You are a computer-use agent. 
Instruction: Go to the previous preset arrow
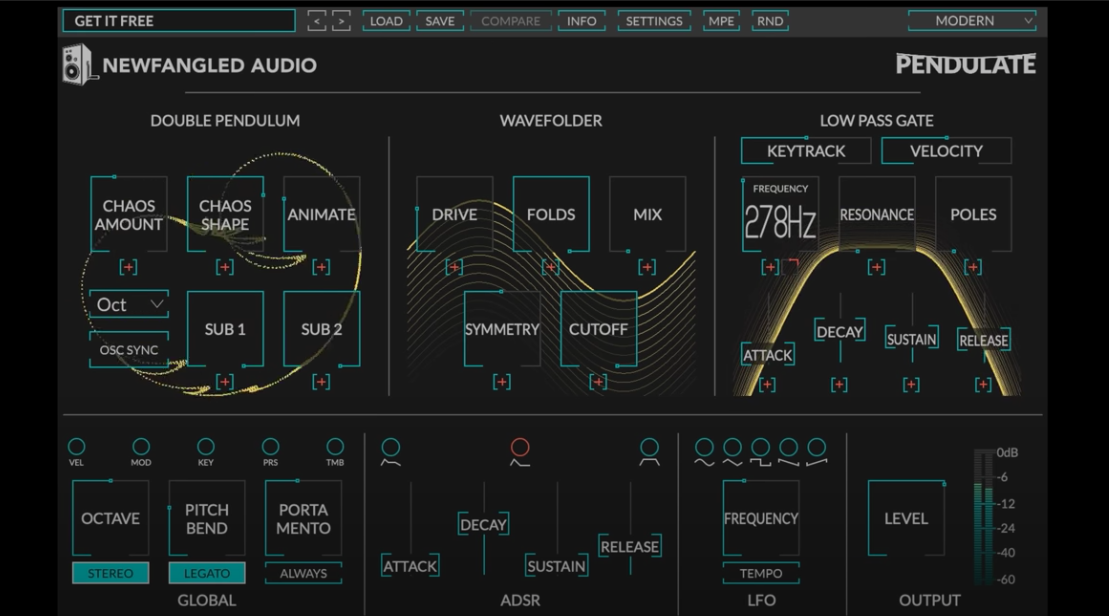(x=317, y=21)
